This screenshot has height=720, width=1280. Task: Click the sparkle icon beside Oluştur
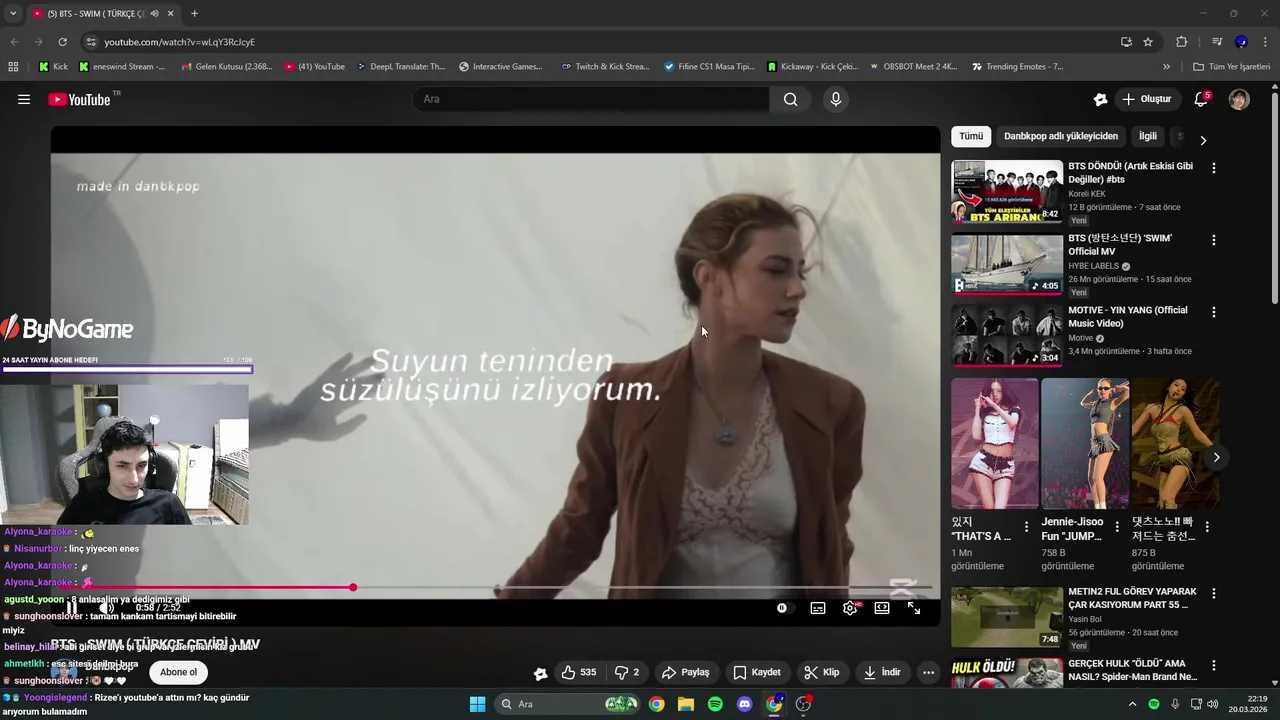[1101, 99]
